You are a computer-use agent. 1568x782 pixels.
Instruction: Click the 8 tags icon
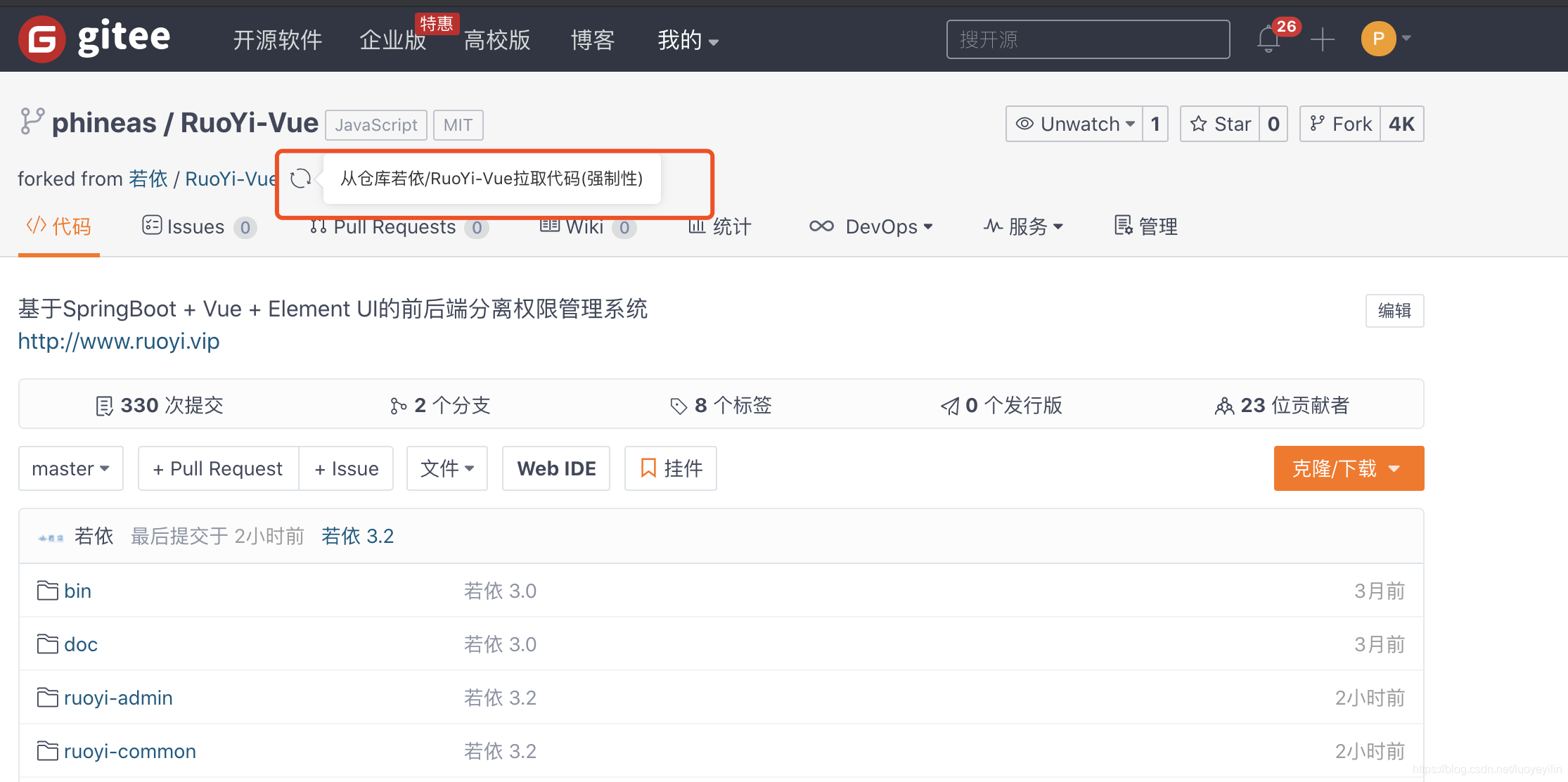pyautogui.click(x=679, y=406)
